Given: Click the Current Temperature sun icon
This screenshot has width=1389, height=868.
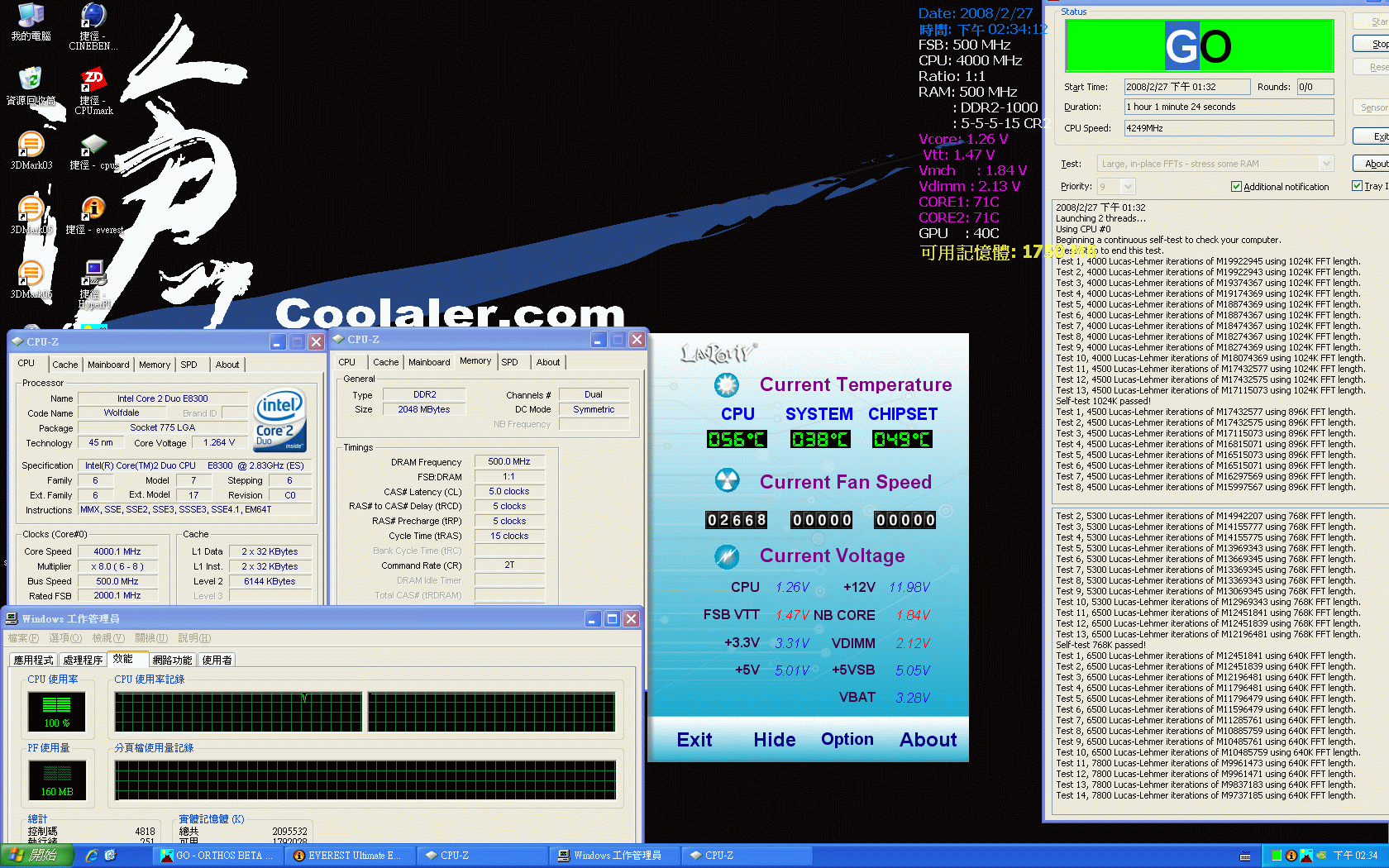Looking at the screenshot, I should pyautogui.click(x=727, y=384).
